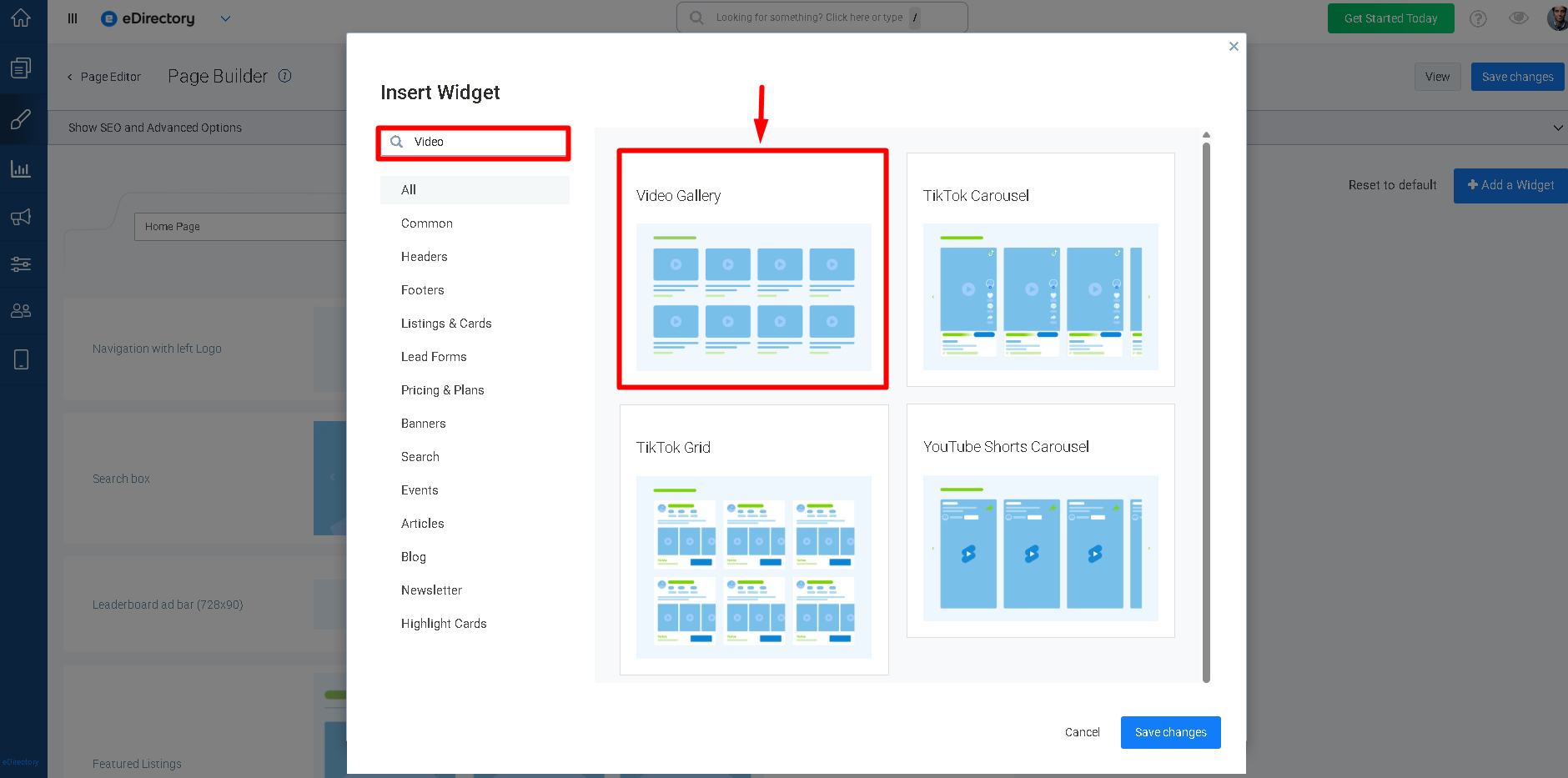
Task: Select the Highlight Cards category
Action: click(475, 624)
